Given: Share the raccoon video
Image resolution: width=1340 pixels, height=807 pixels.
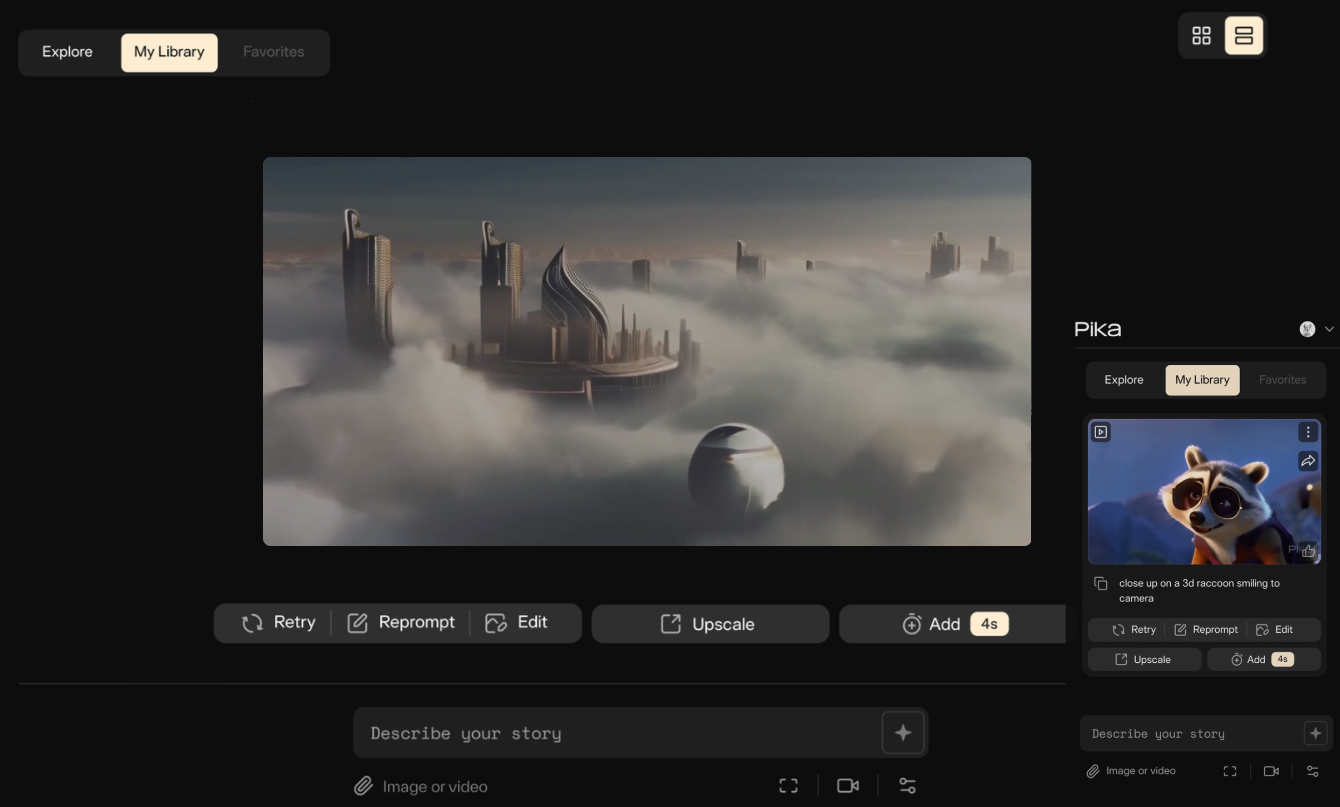Looking at the screenshot, I should pyautogui.click(x=1307, y=461).
